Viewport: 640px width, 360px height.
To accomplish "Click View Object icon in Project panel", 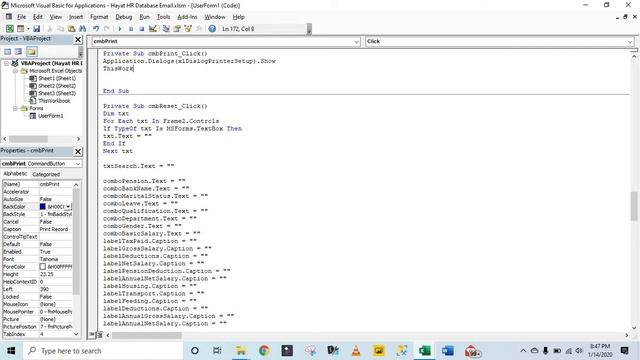I will (x=18, y=51).
